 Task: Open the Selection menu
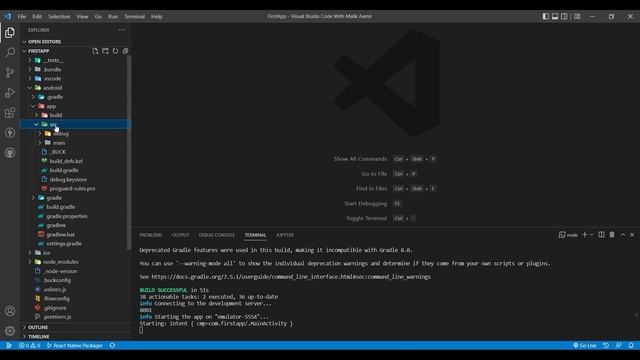click(59, 16)
